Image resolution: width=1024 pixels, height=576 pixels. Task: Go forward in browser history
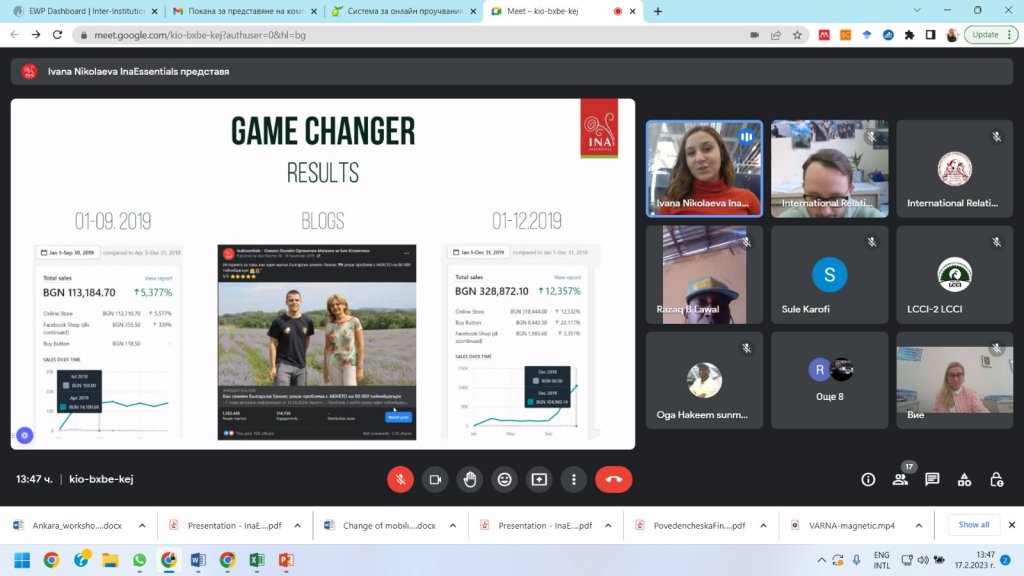click(36, 35)
